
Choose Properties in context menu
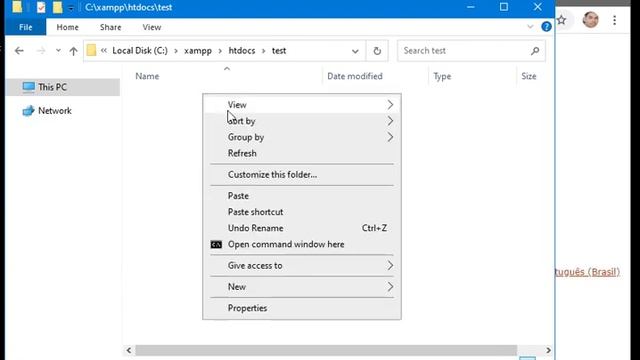click(302, 308)
